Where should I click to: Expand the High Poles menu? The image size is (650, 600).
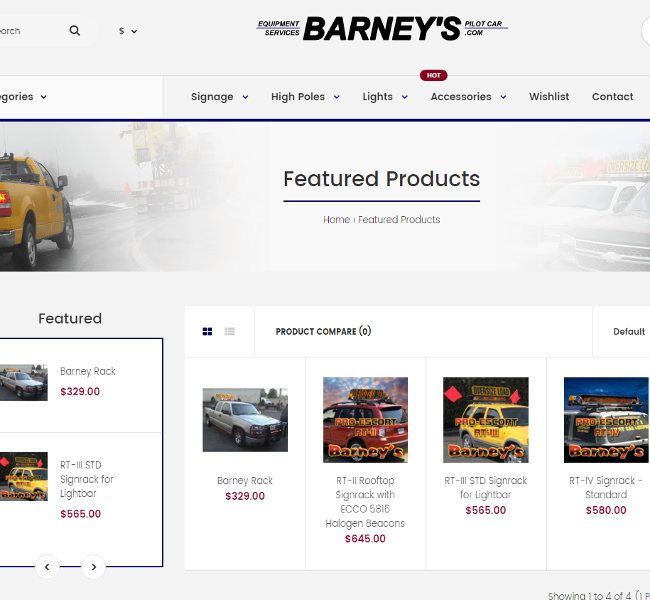(305, 97)
